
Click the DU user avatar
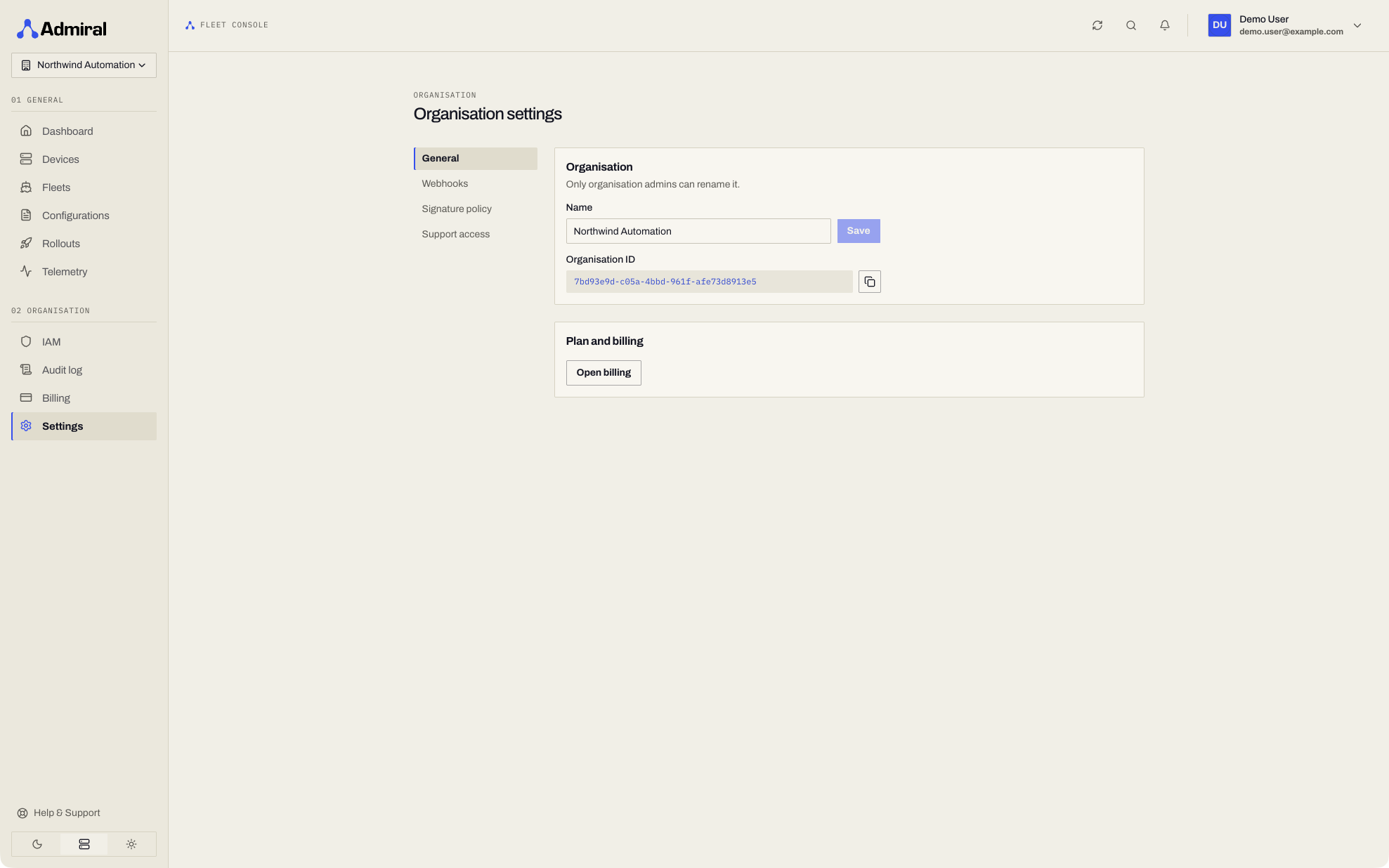[x=1220, y=25]
